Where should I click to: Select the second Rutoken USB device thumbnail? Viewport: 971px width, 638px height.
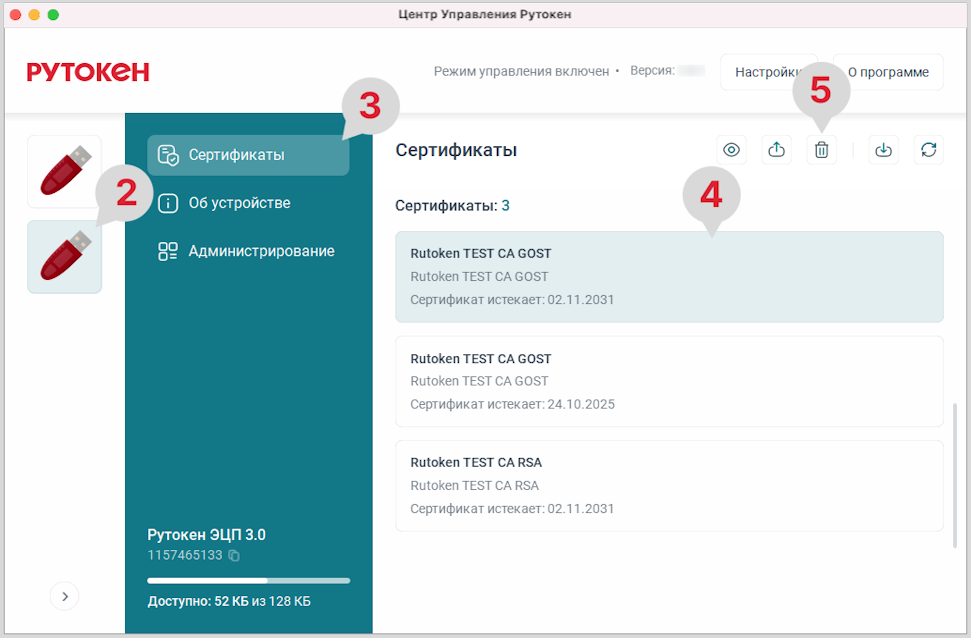(65, 257)
